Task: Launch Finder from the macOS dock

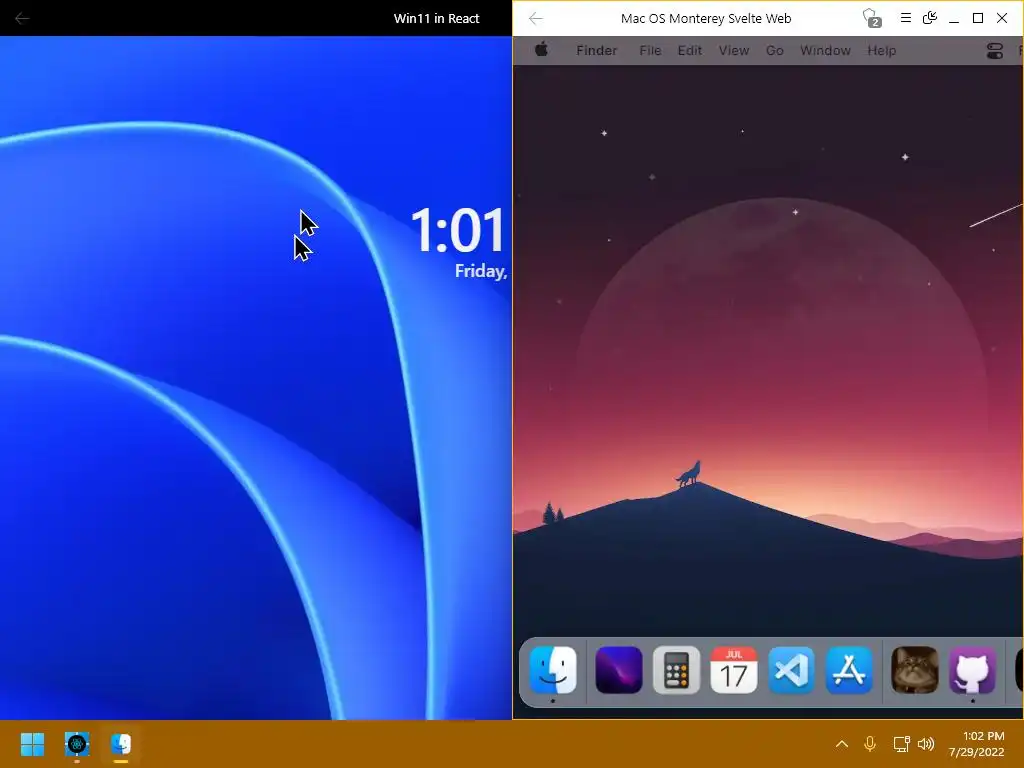Action: pyautogui.click(x=553, y=670)
